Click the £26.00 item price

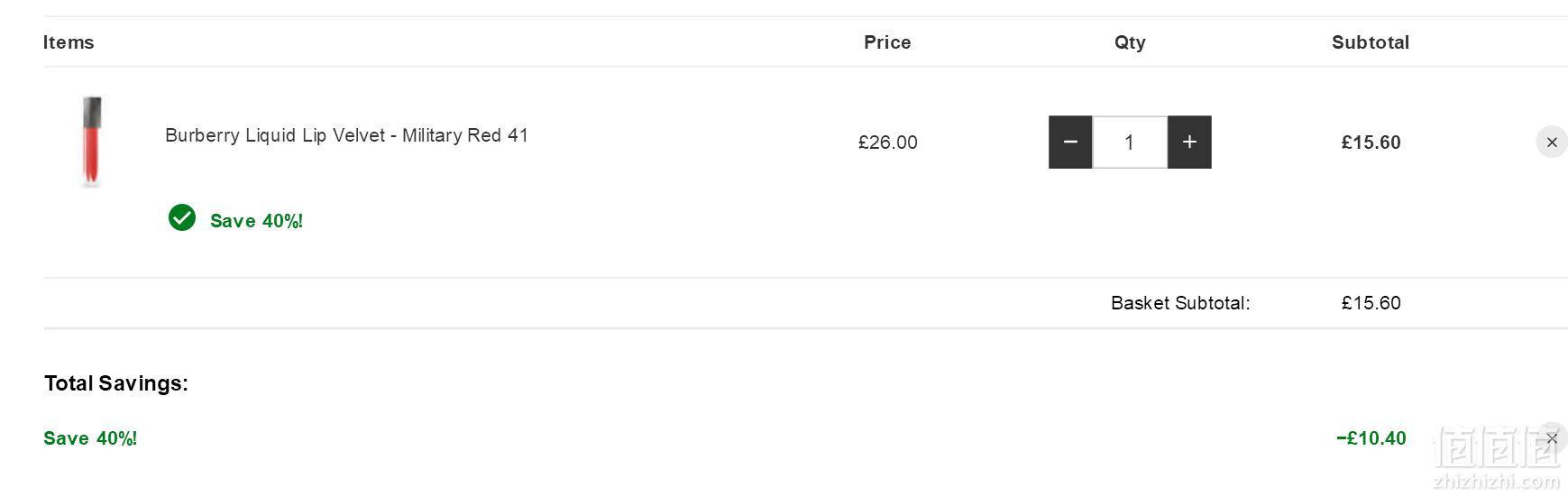pos(888,143)
